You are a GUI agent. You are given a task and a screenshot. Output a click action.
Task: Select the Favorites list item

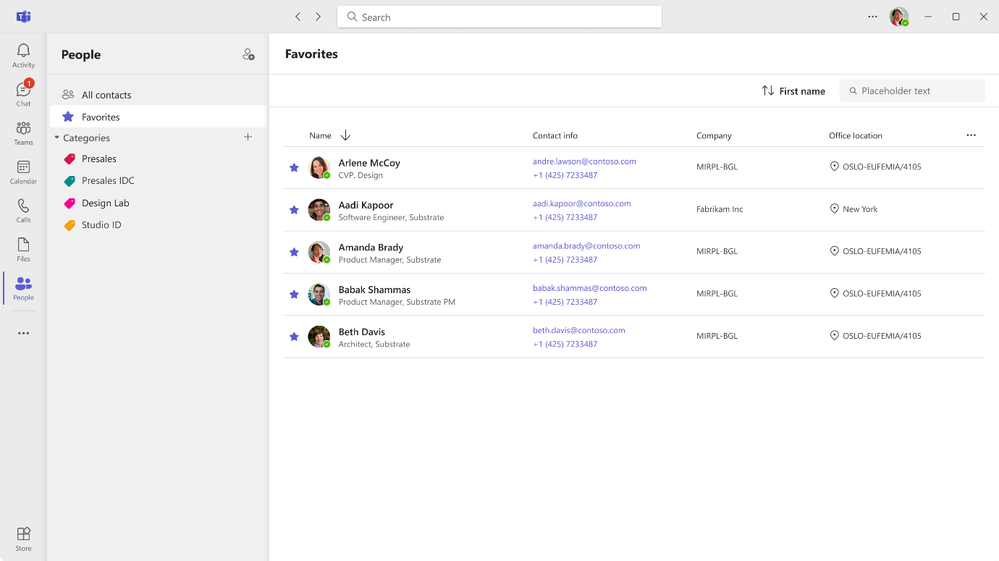click(101, 117)
